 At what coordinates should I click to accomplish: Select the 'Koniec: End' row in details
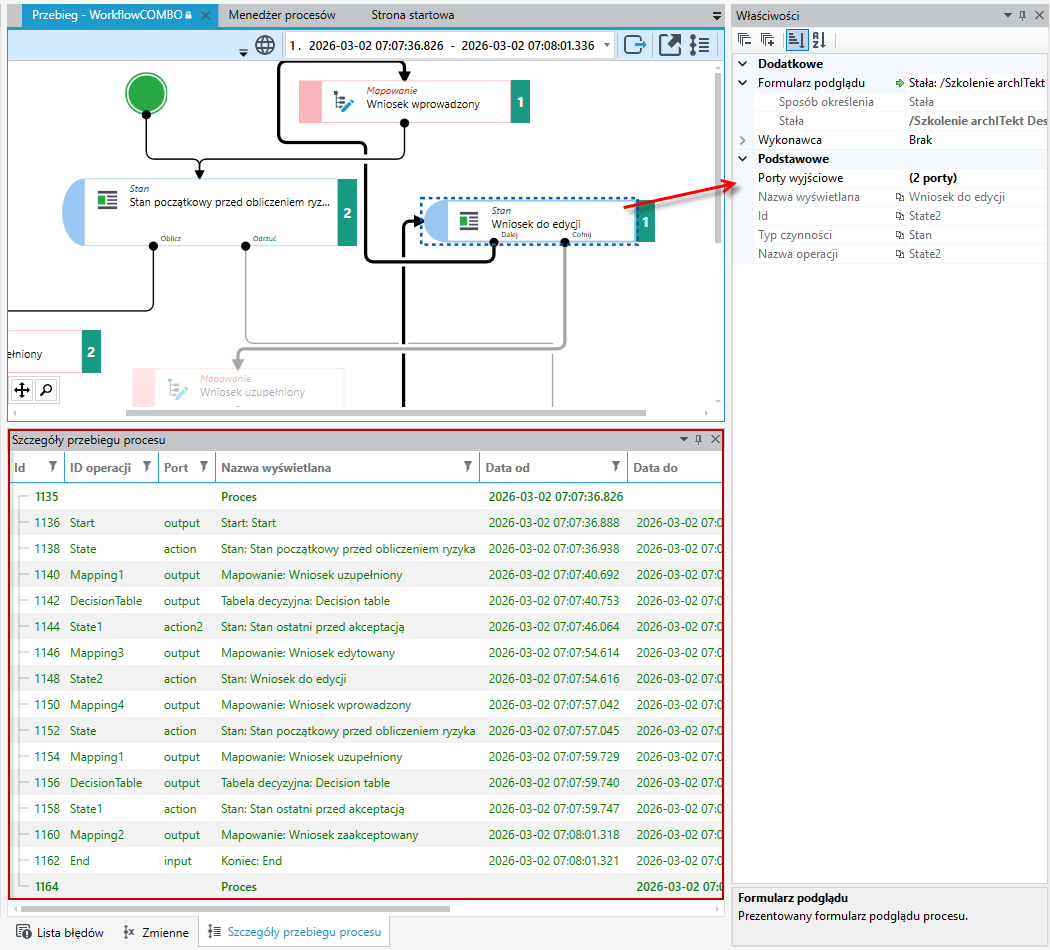(367, 861)
